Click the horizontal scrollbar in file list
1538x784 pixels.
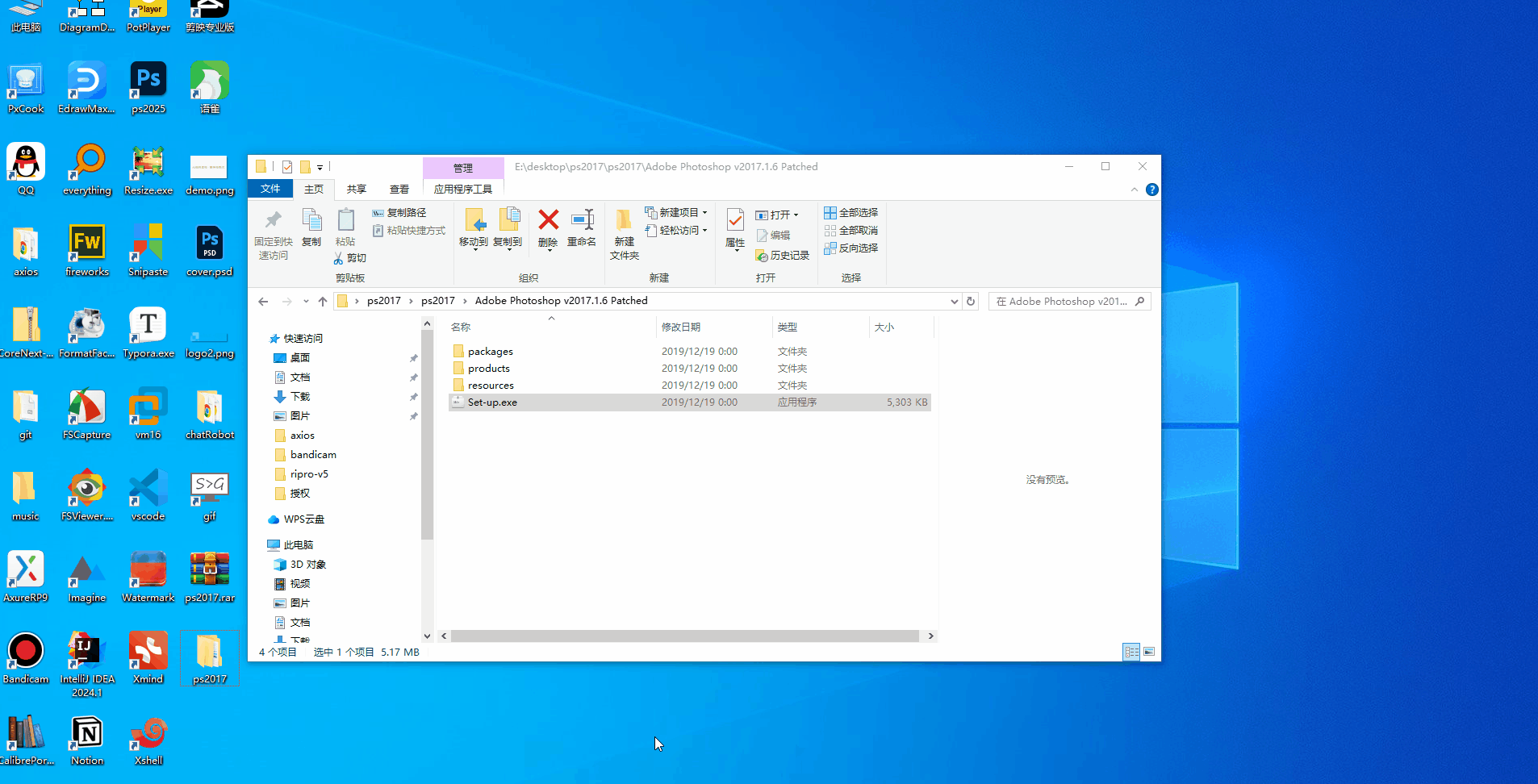pyautogui.click(x=684, y=636)
